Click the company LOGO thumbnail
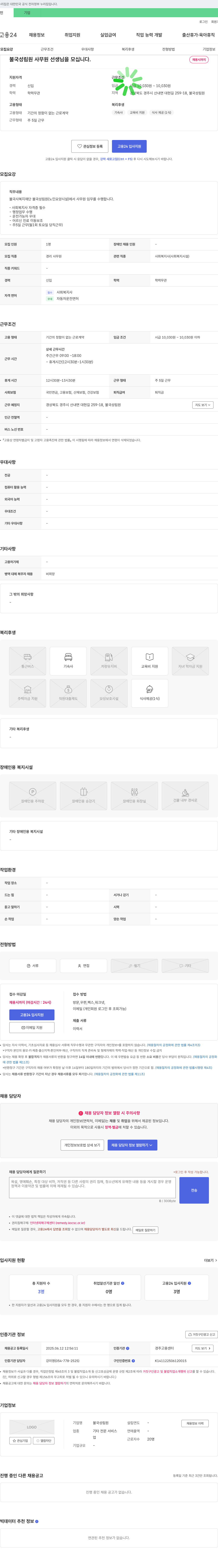218x1568 pixels. [32, 1427]
